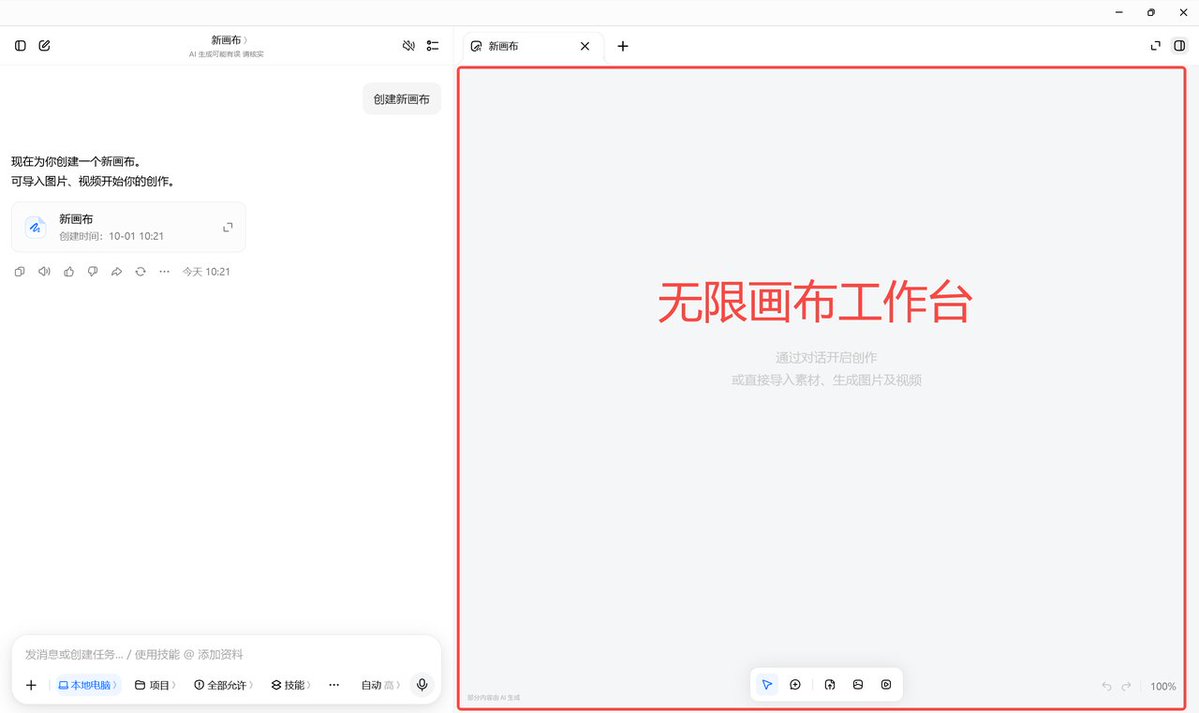Toggle the split-view panel icon at top right
The width and height of the screenshot is (1199, 713).
click(1180, 46)
